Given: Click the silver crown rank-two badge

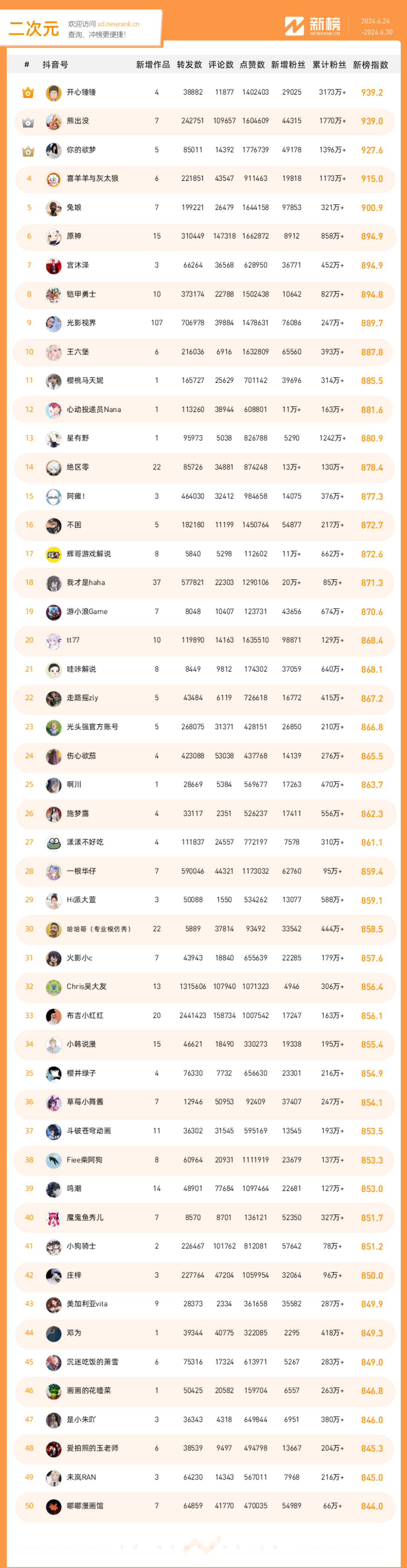Looking at the screenshot, I should click(28, 122).
